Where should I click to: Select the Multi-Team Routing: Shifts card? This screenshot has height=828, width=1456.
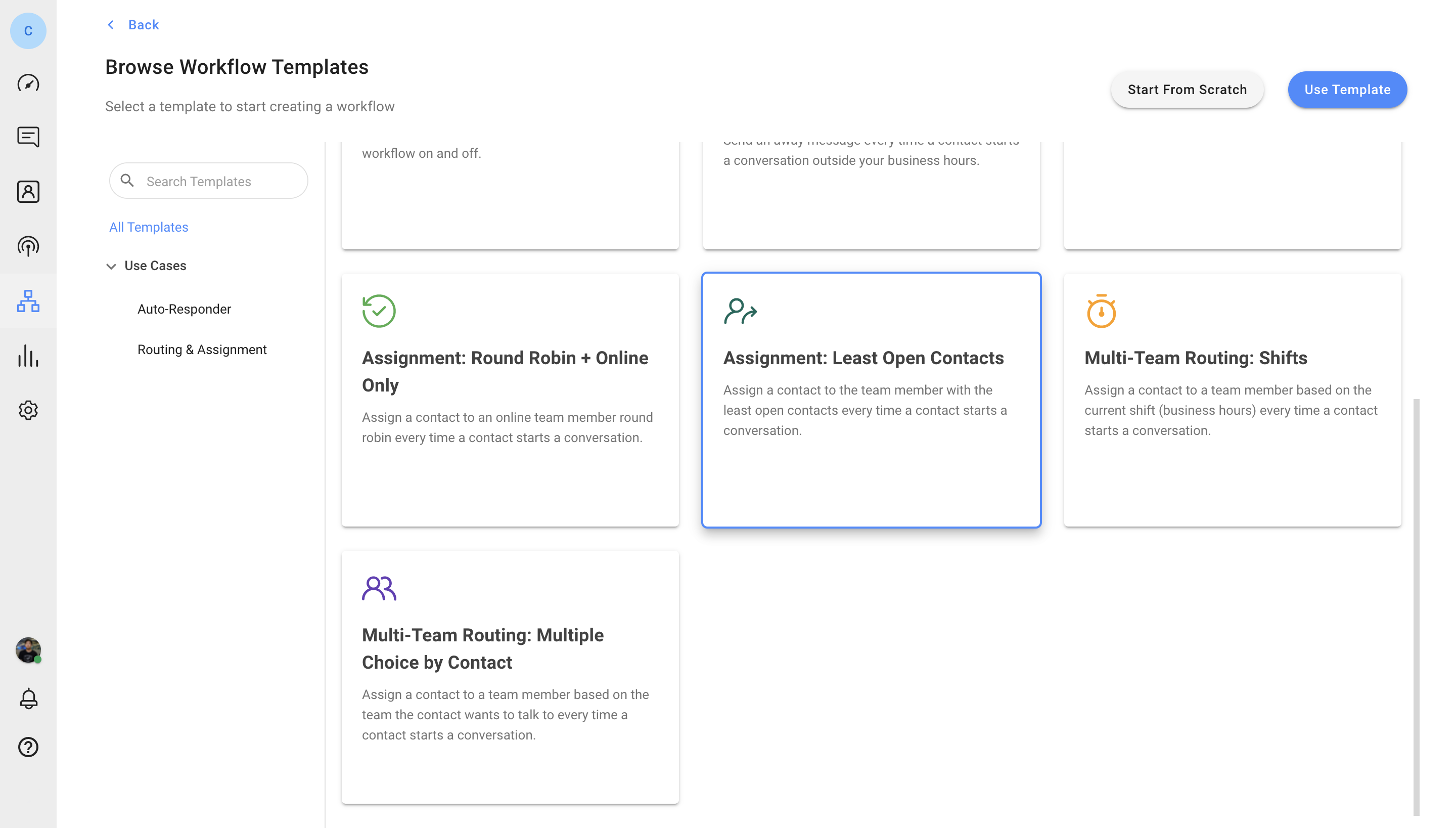(1232, 400)
